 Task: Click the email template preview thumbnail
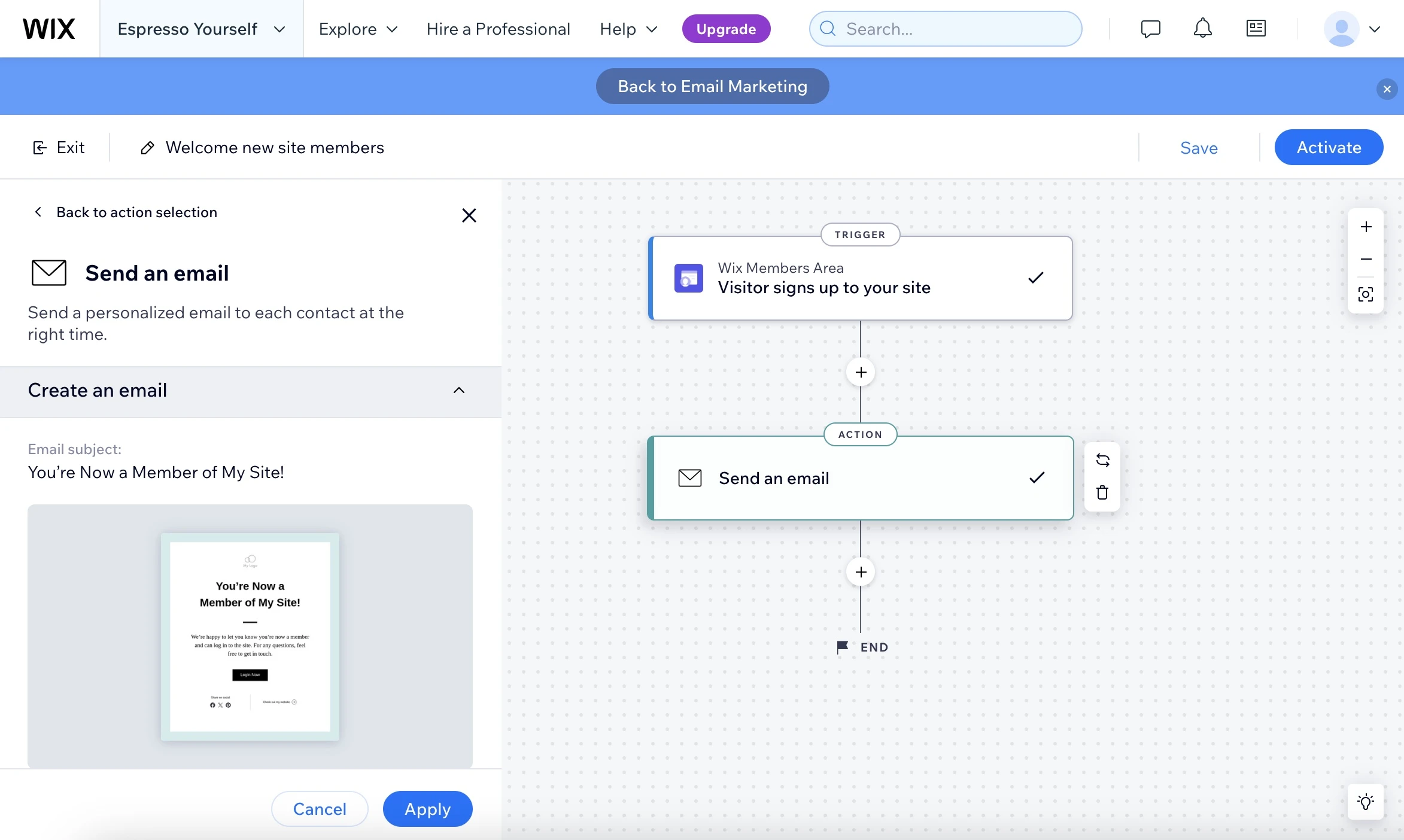pyautogui.click(x=250, y=637)
